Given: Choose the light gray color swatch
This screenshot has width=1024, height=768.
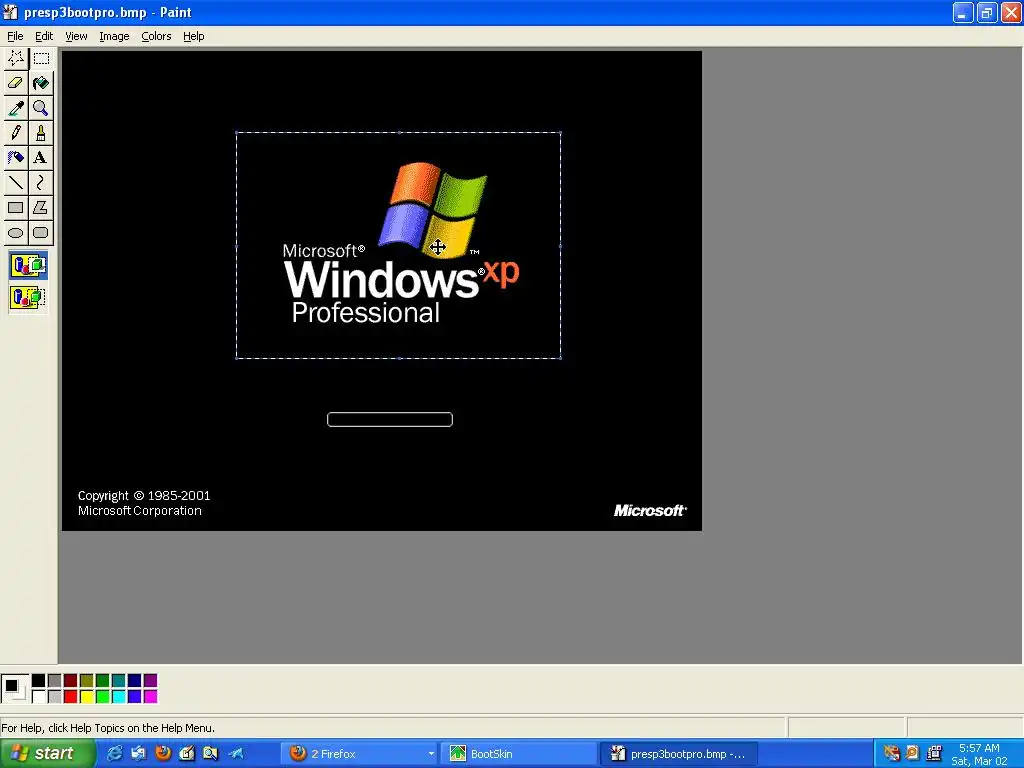Looking at the screenshot, I should [55, 697].
